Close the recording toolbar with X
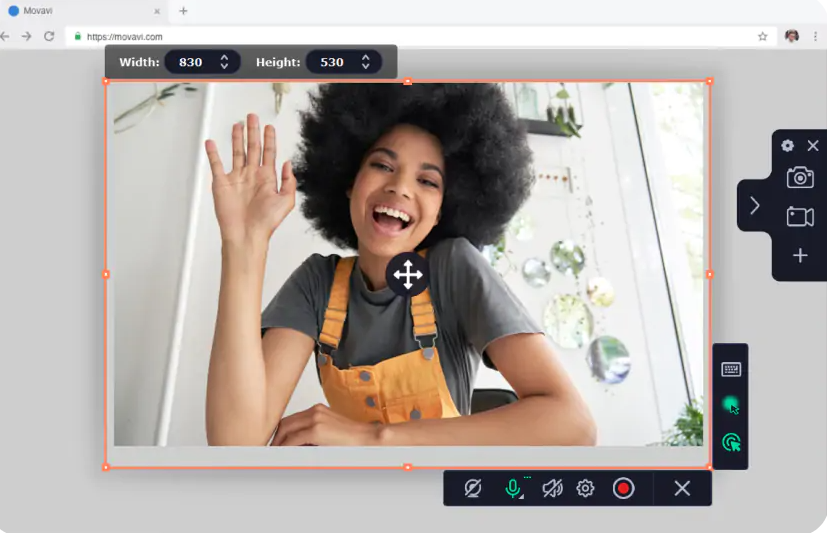The width and height of the screenshot is (827, 533). click(682, 488)
